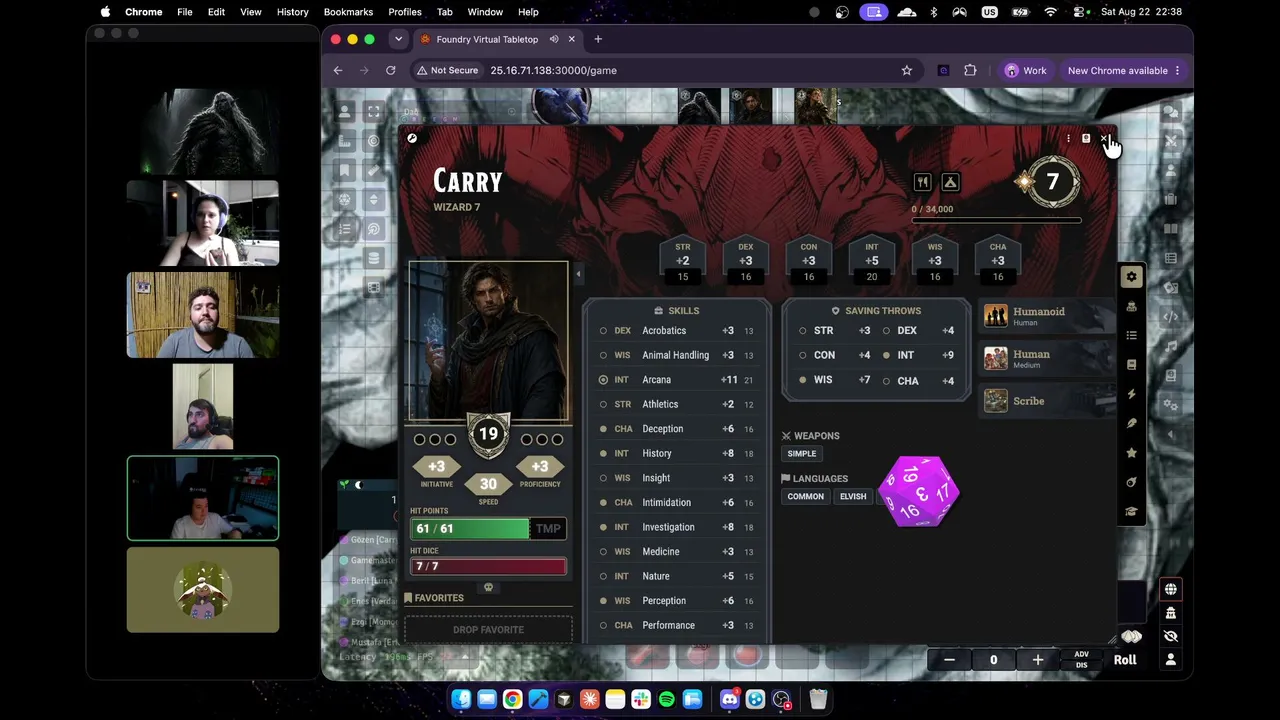This screenshot has width=1280, height=720.
Task: Toggle Deception skill proficiency
Action: (x=603, y=429)
